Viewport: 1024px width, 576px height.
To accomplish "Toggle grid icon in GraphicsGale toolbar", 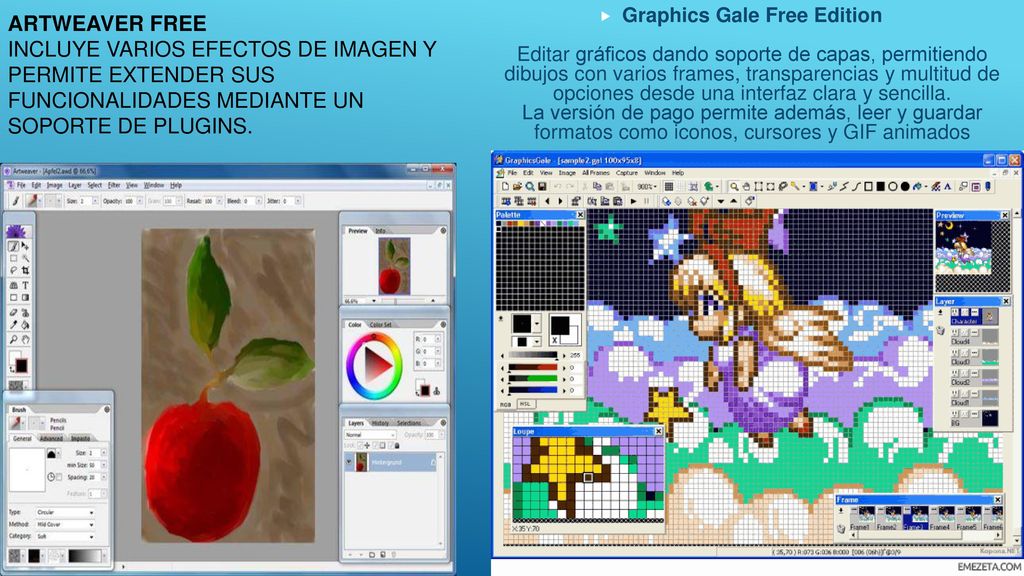I will [x=669, y=187].
